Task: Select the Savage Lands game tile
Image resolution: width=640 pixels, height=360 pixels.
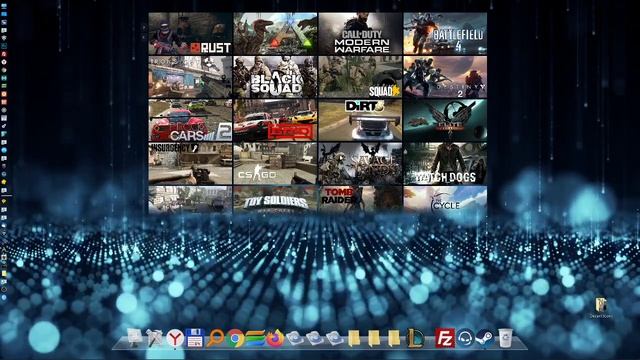Action: point(360,164)
